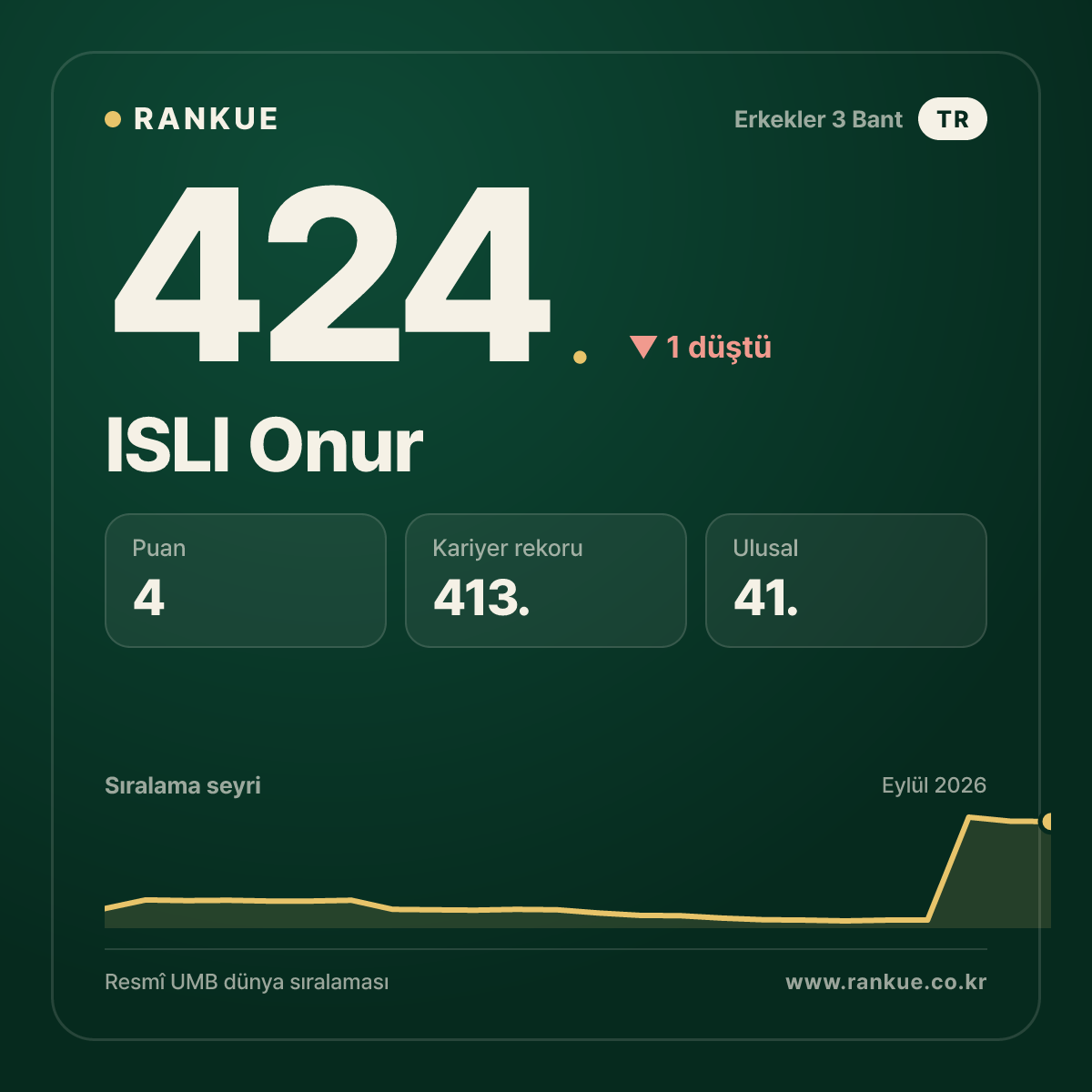Screen dimensions: 1092x1092
Task: Select the TR country badge
Action: tap(953, 119)
